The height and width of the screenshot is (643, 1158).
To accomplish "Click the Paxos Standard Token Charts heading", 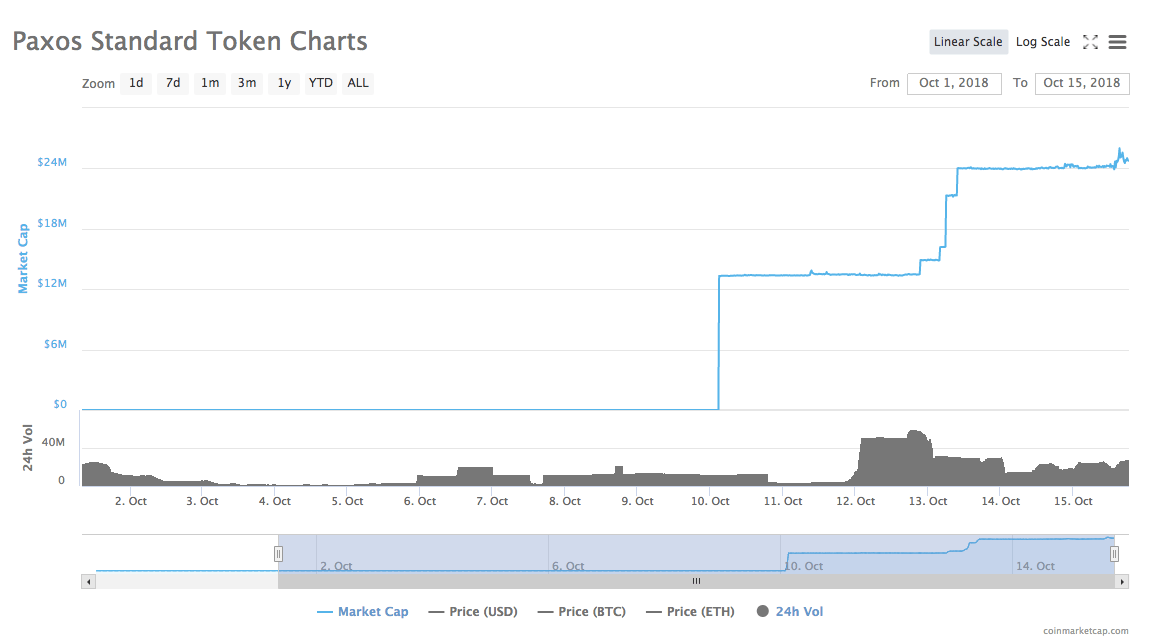I will 190,41.
